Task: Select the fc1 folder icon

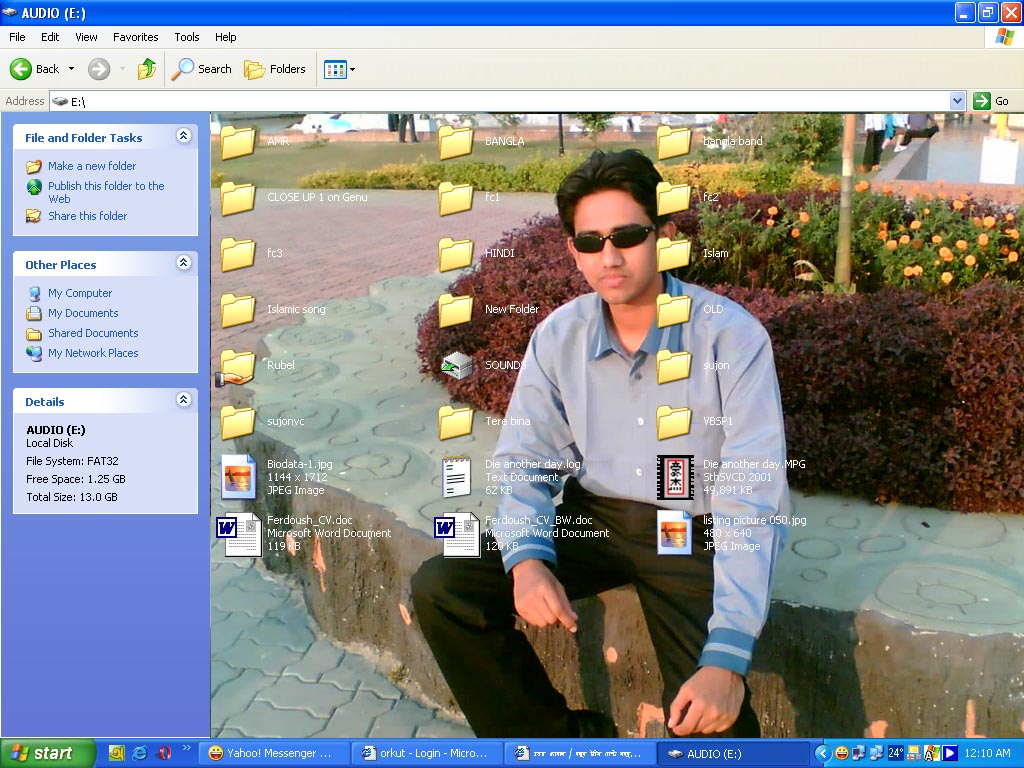Action: pyautogui.click(x=456, y=198)
